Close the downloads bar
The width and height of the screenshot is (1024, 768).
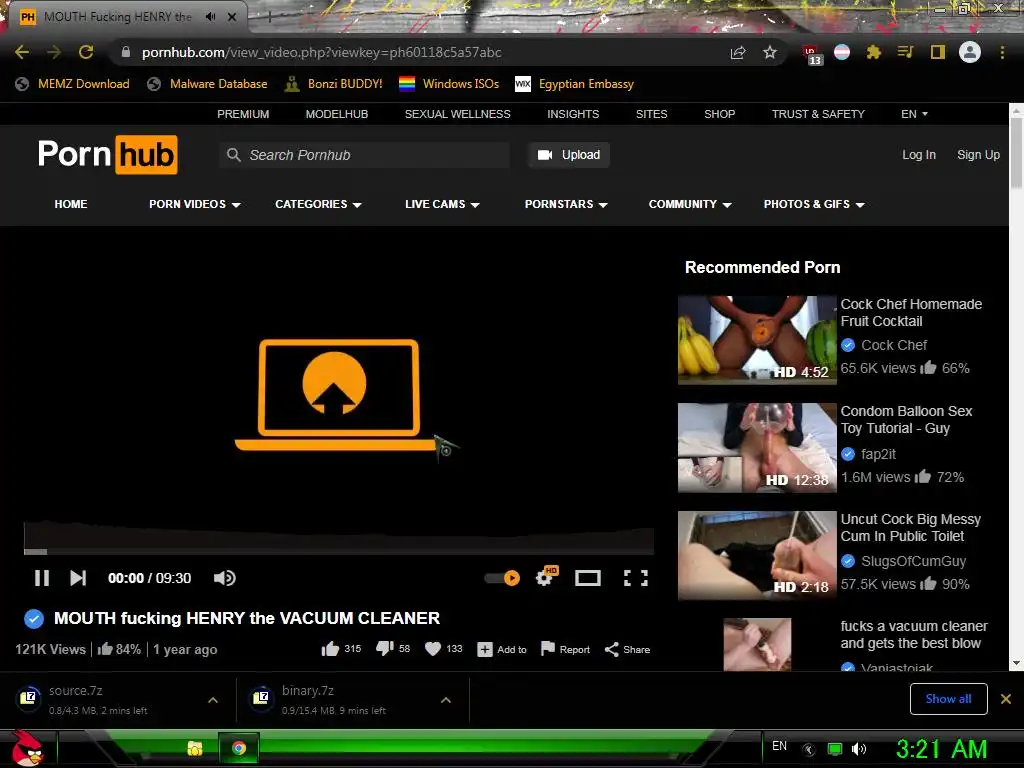(x=1006, y=699)
